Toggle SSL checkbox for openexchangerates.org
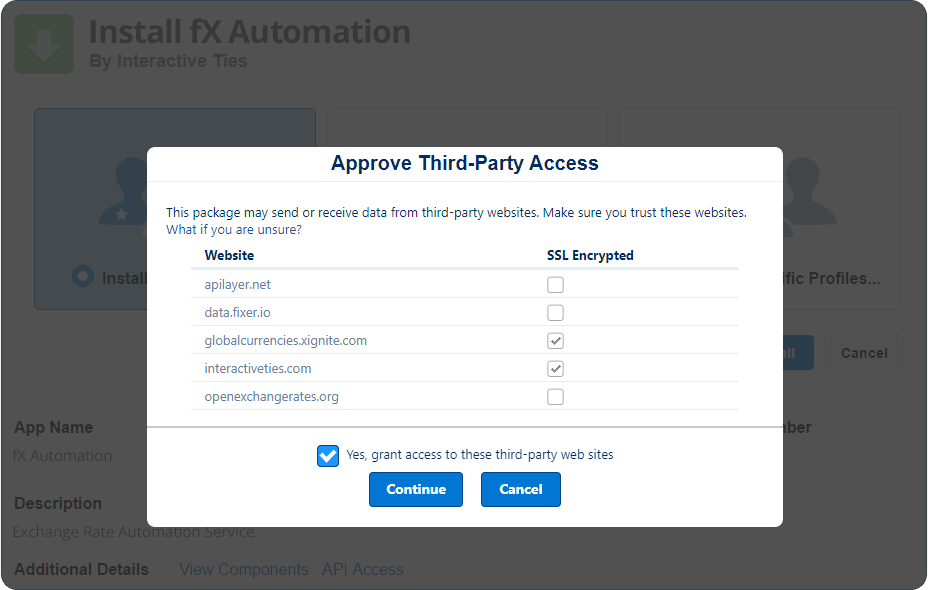This screenshot has height=590, width=928. (x=555, y=396)
